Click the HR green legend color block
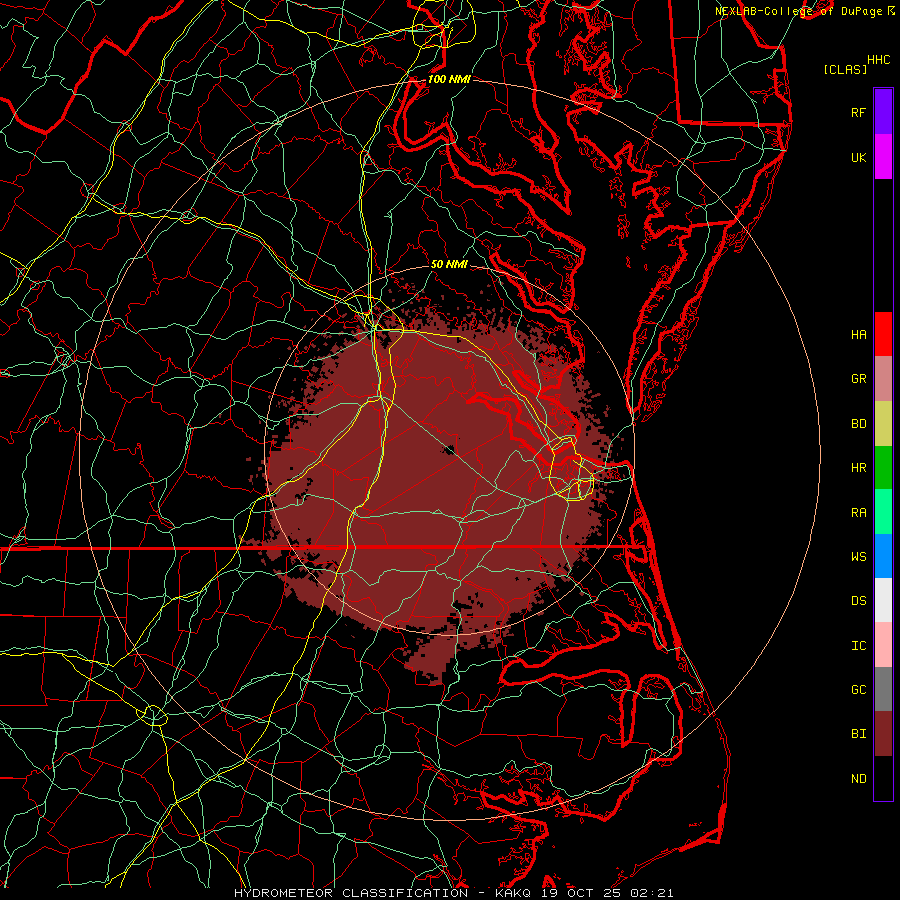 click(883, 468)
